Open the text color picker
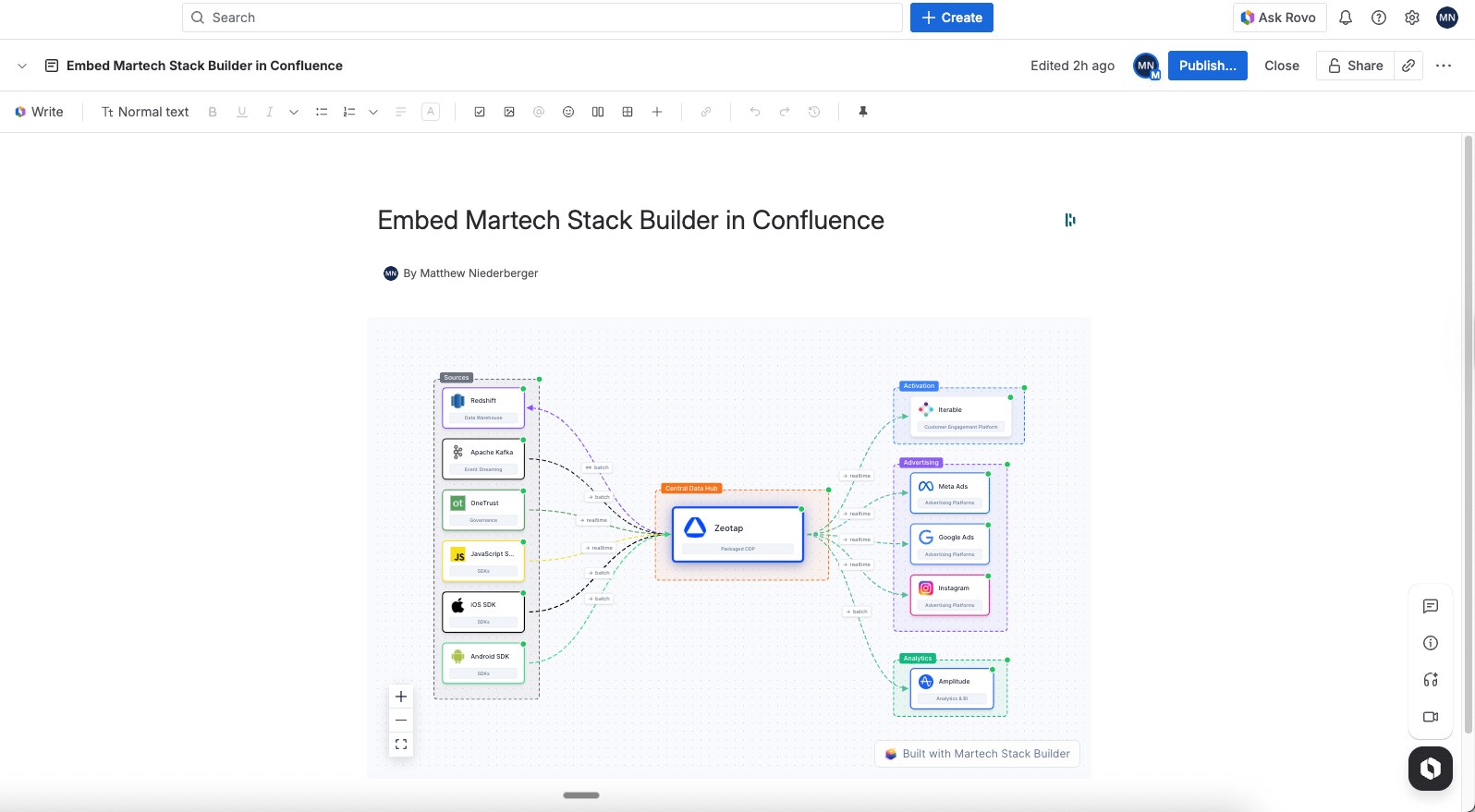 click(x=431, y=112)
